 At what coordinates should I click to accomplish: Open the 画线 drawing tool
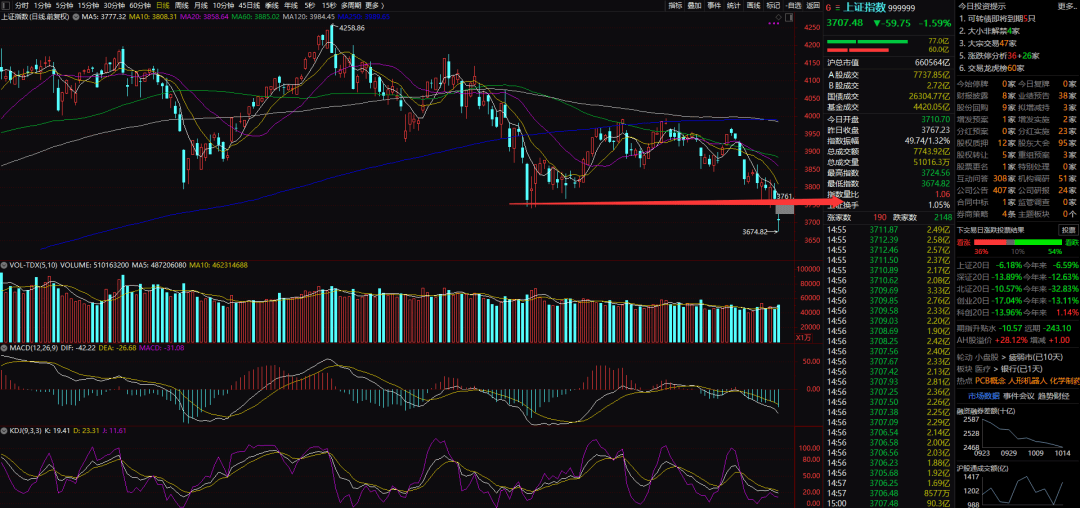754,6
